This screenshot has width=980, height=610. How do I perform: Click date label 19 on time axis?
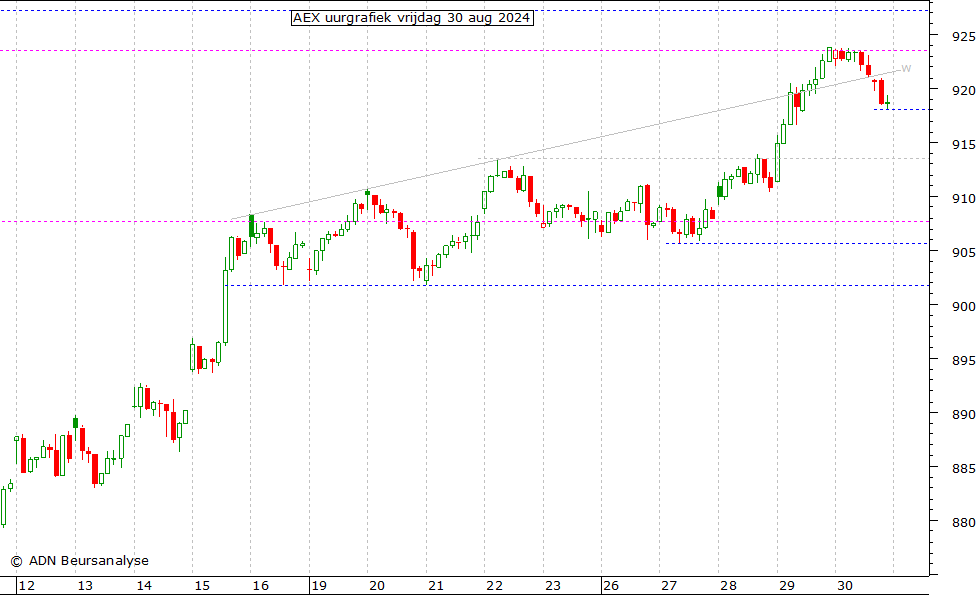[x=319, y=586]
